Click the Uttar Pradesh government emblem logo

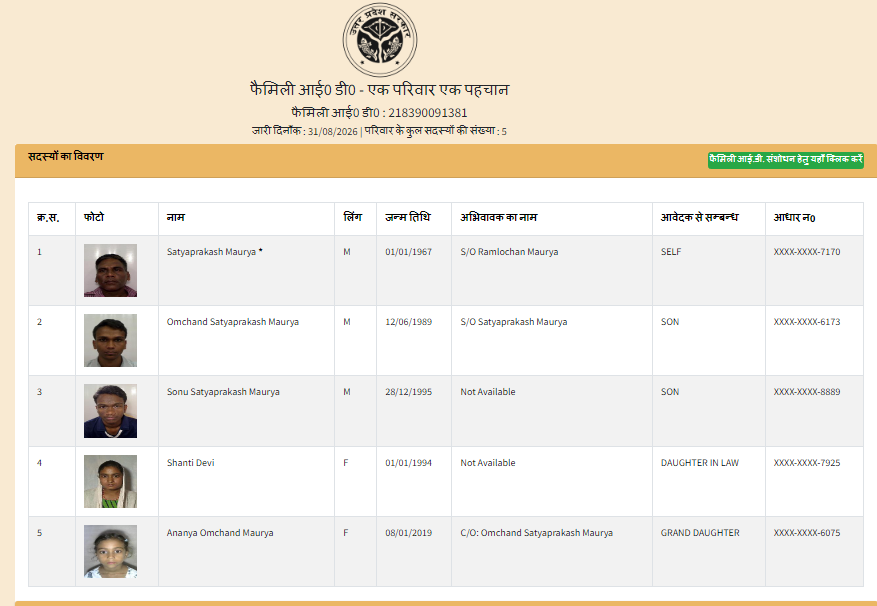[380, 40]
